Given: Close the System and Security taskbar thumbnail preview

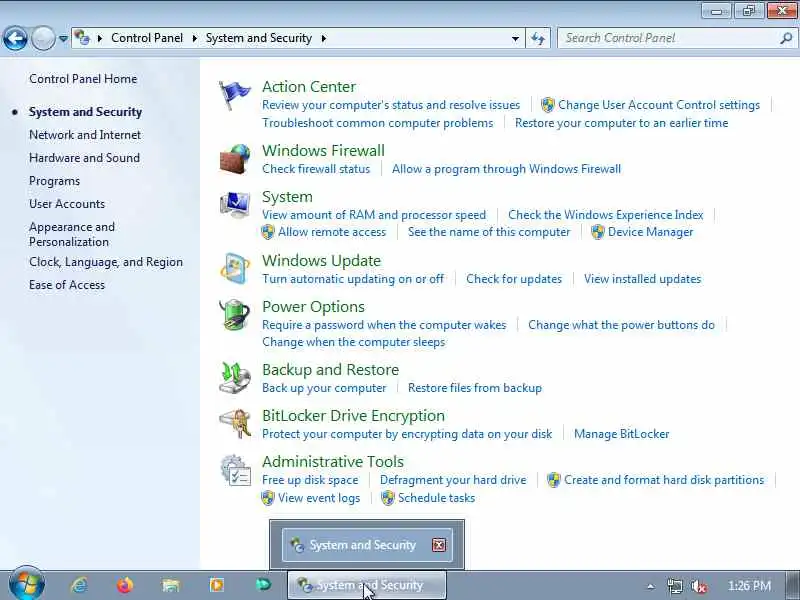Looking at the screenshot, I should [x=439, y=545].
